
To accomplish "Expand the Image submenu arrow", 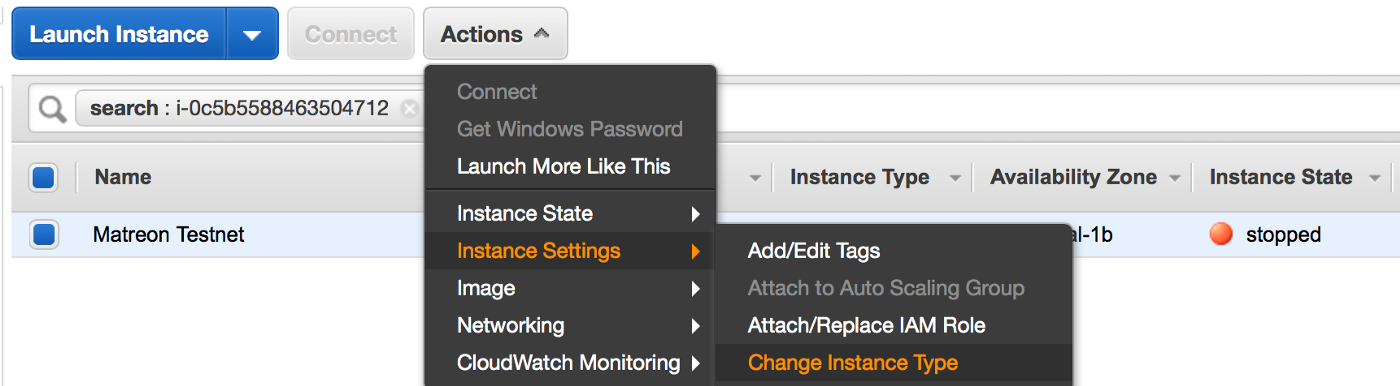I will click(x=695, y=289).
